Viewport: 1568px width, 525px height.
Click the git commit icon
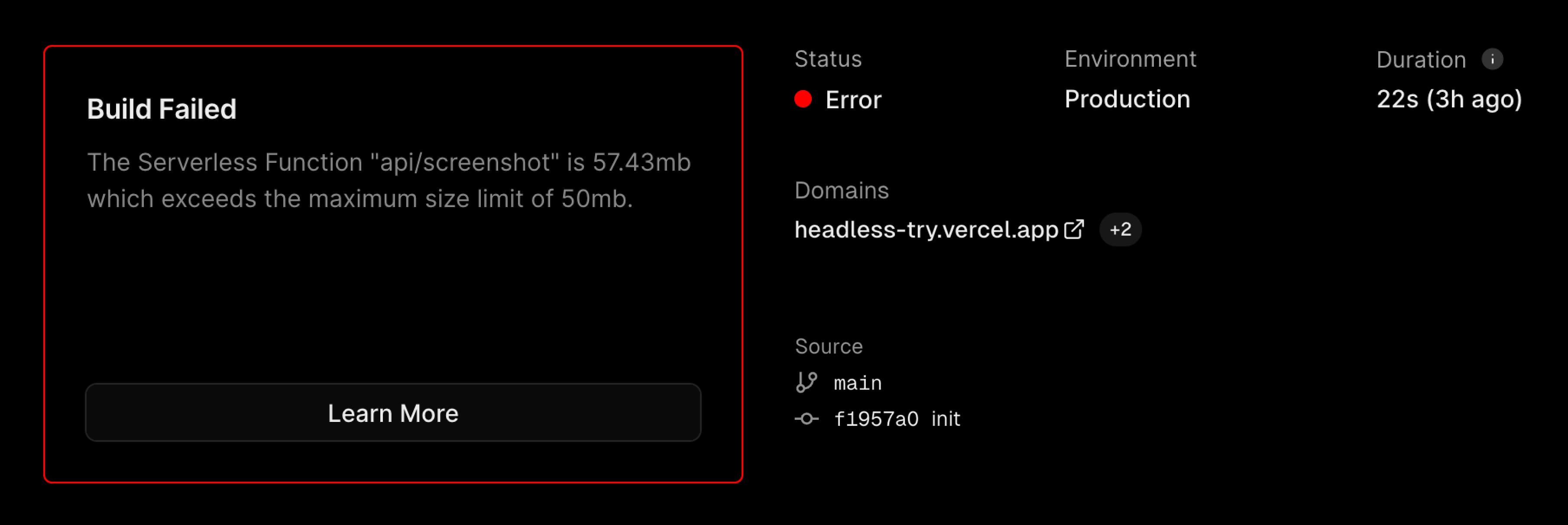pos(807,419)
